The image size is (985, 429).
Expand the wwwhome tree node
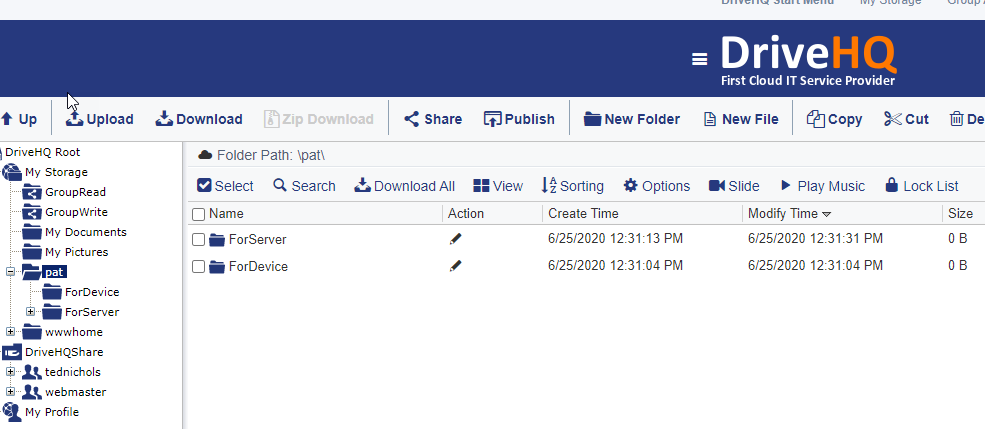[11, 332]
